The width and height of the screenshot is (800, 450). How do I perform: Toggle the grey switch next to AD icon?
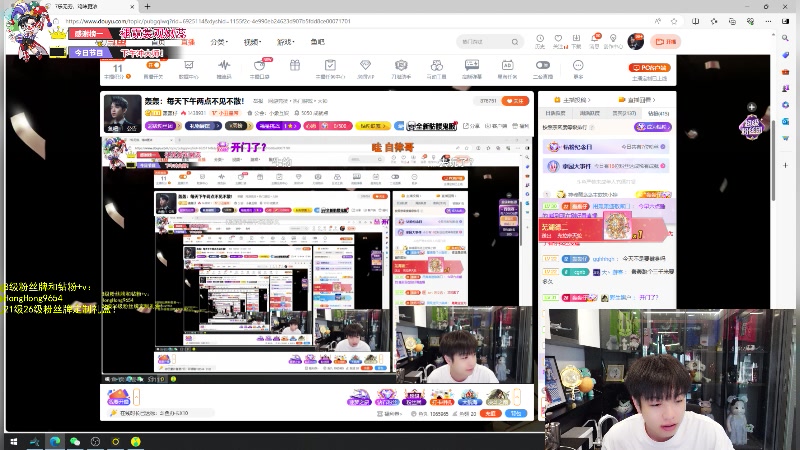pos(542,65)
